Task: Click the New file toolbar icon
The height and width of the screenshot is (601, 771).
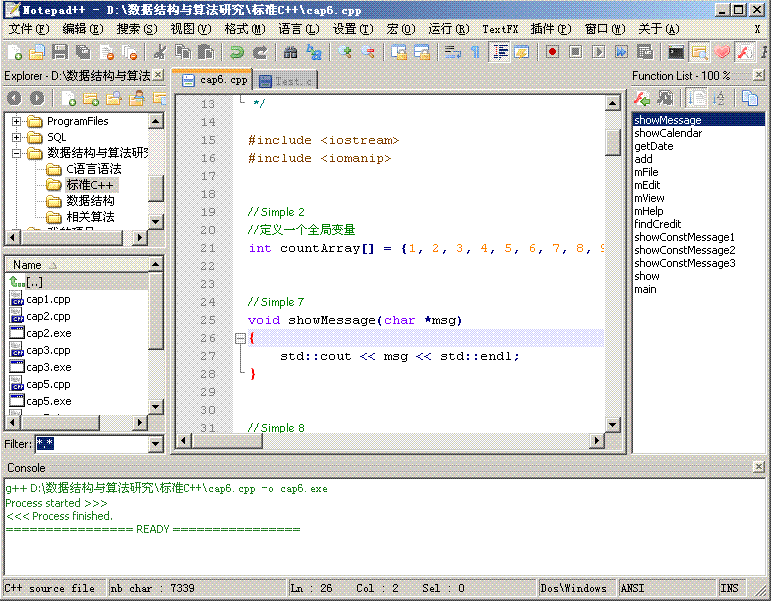Action: point(15,52)
